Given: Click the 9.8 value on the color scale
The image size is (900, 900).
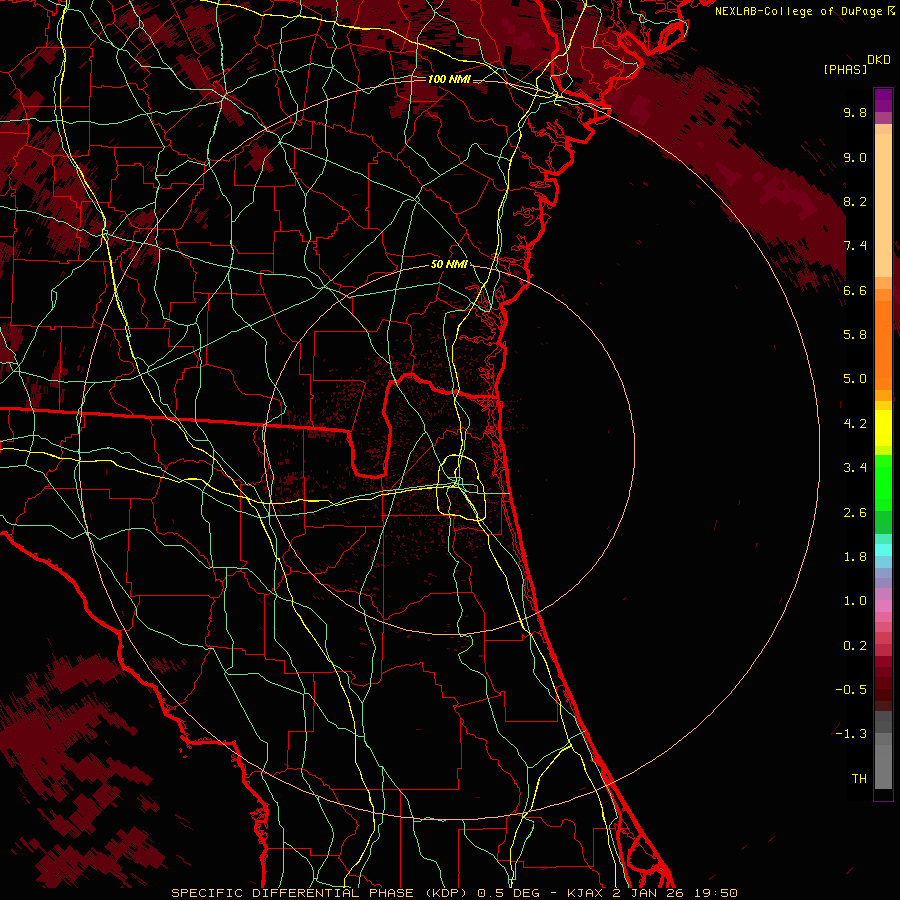Looking at the screenshot, I should pyautogui.click(x=855, y=112).
